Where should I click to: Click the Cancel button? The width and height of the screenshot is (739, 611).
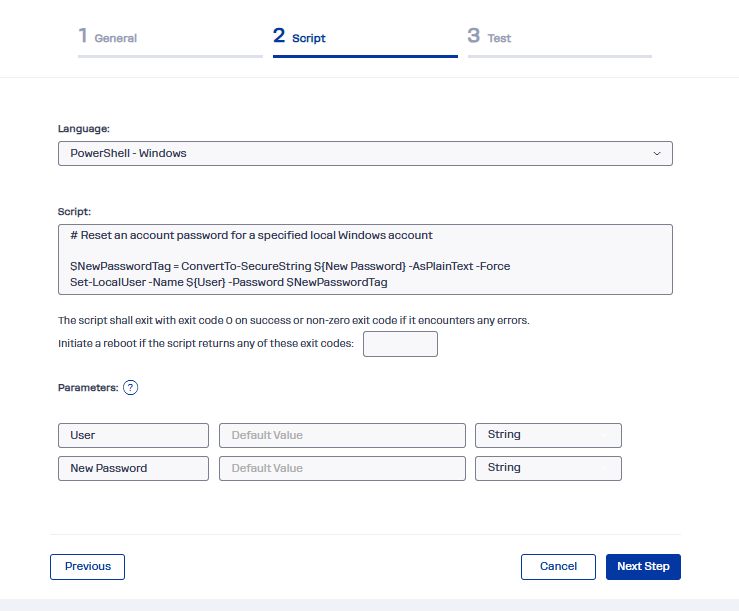click(558, 567)
